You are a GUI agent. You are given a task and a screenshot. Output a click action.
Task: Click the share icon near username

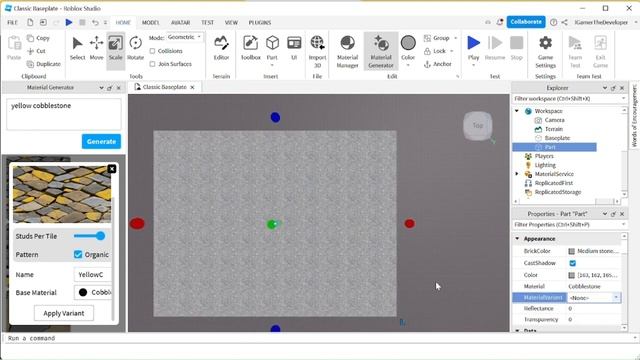click(564, 22)
